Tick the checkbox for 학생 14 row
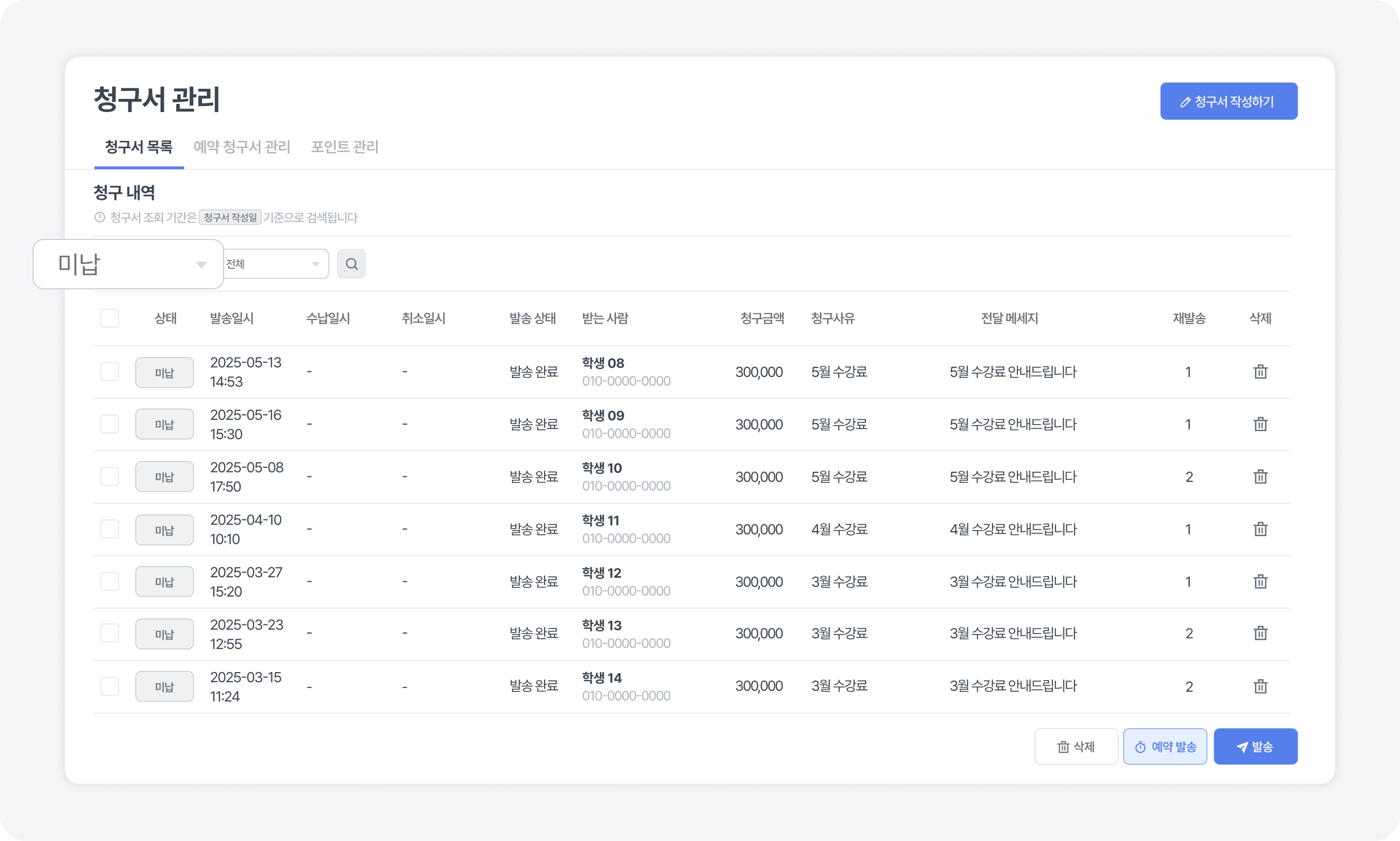The height and width of the screenshot is (841, 1400). click(110, 686)
